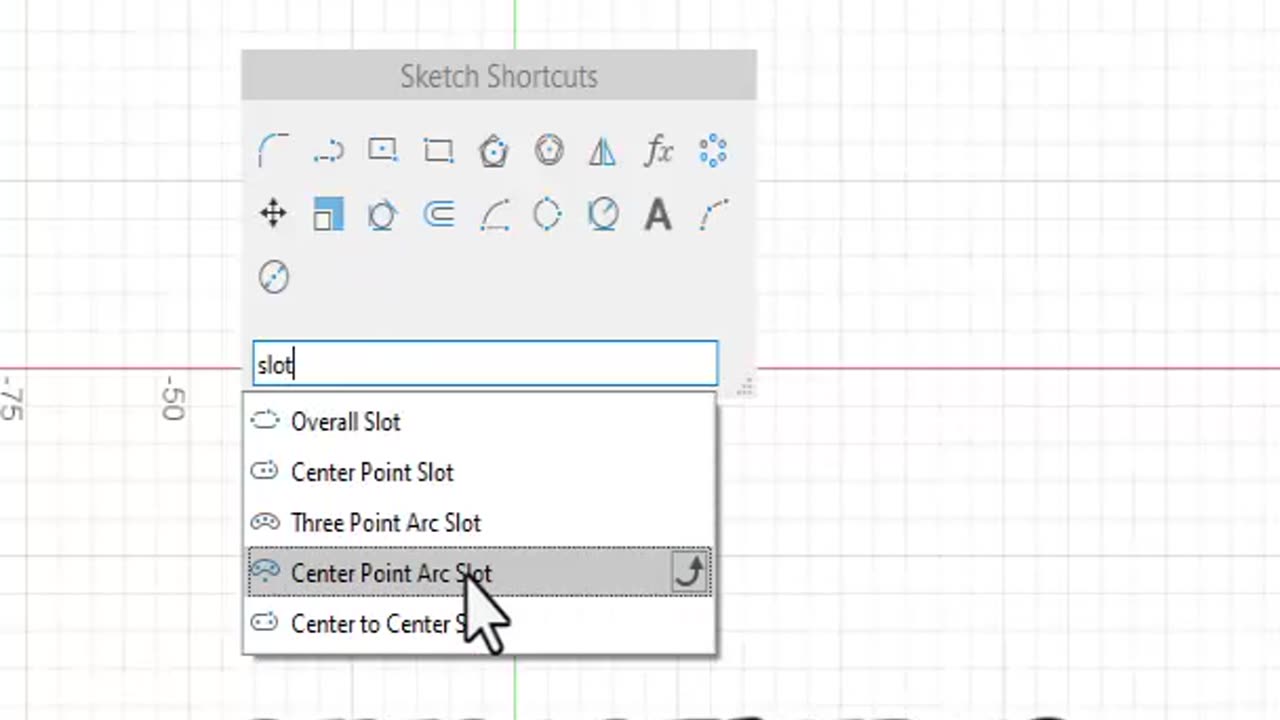Choose Overall Slot from search results
Image resolution: width=1280 pixels, height=720 pixels.
tap(481, 422)
